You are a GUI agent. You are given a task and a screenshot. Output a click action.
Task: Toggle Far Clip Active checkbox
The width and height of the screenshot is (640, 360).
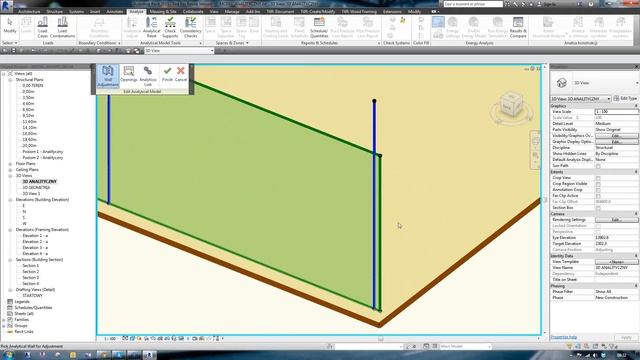pos(598,196)
